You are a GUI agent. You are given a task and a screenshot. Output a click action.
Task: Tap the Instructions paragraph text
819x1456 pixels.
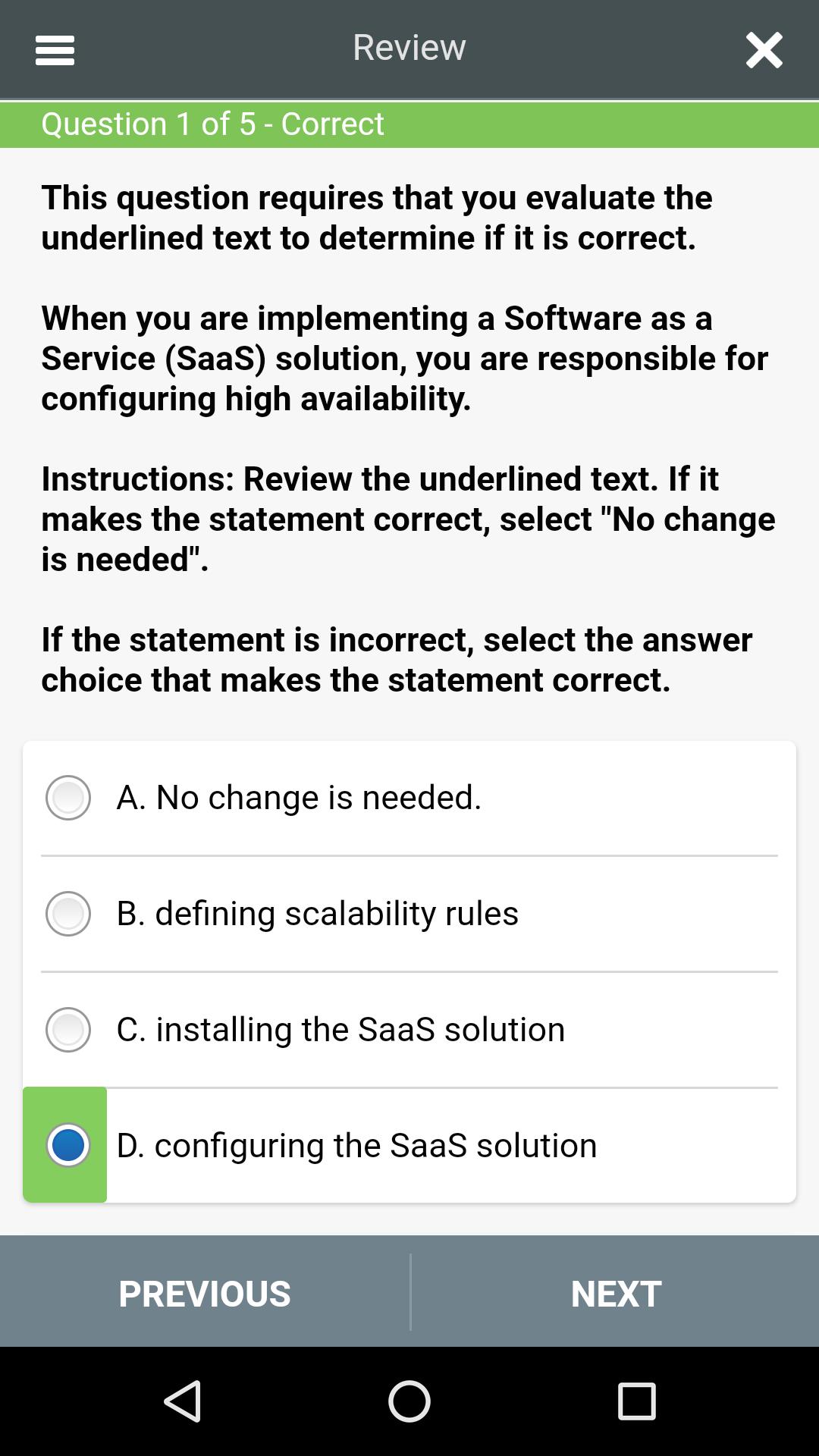(408, 519)
